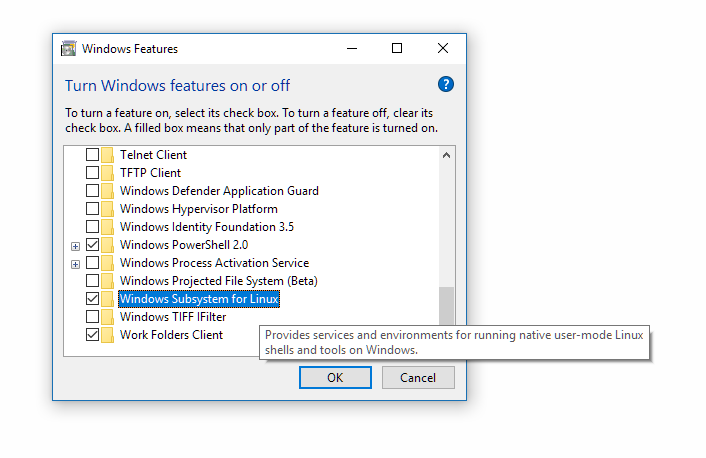706x458 pixels.
Task: Click the Cancel button
Action: click(x=418, y=377)
